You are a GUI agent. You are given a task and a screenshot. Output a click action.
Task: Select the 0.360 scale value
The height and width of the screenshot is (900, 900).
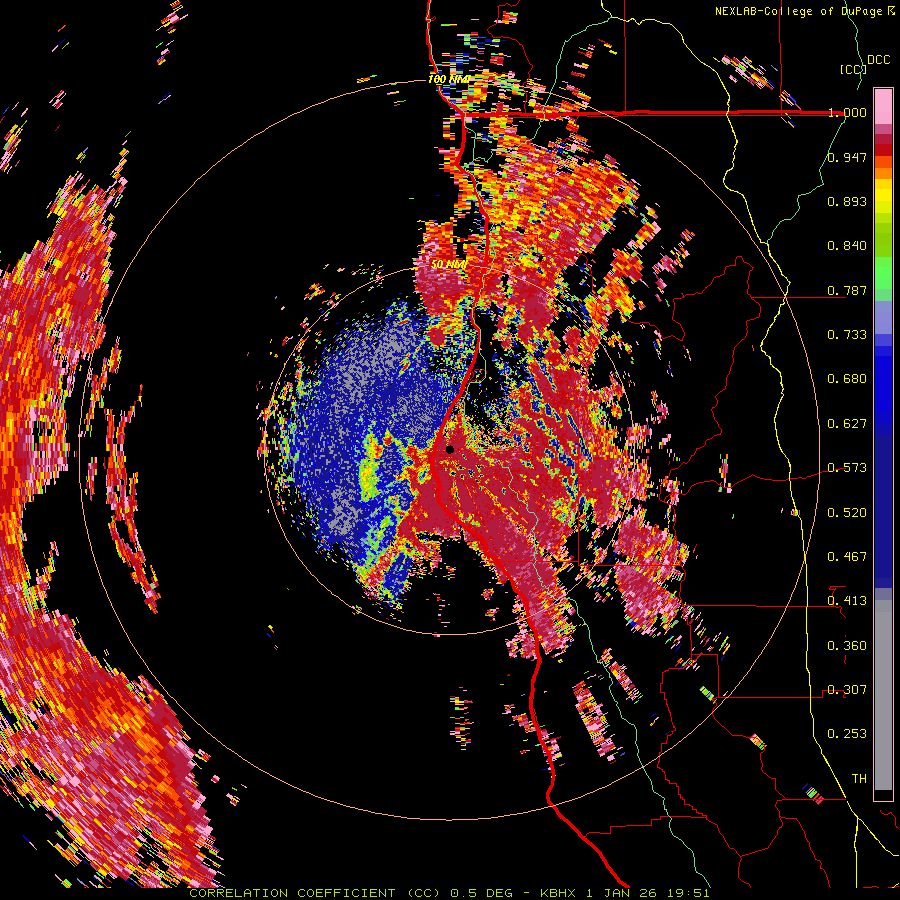847,646
